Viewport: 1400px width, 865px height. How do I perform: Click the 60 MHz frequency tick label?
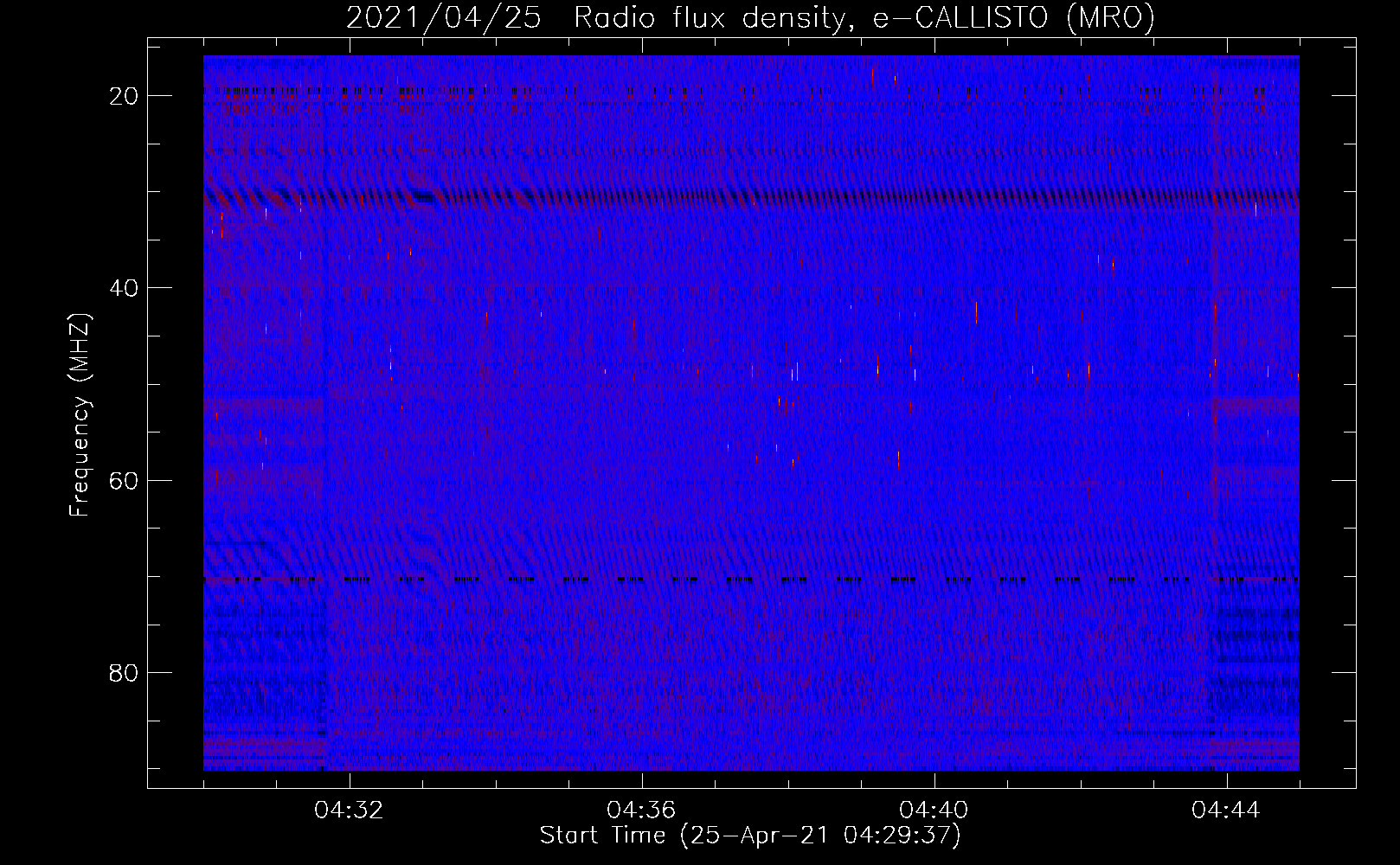124,480
